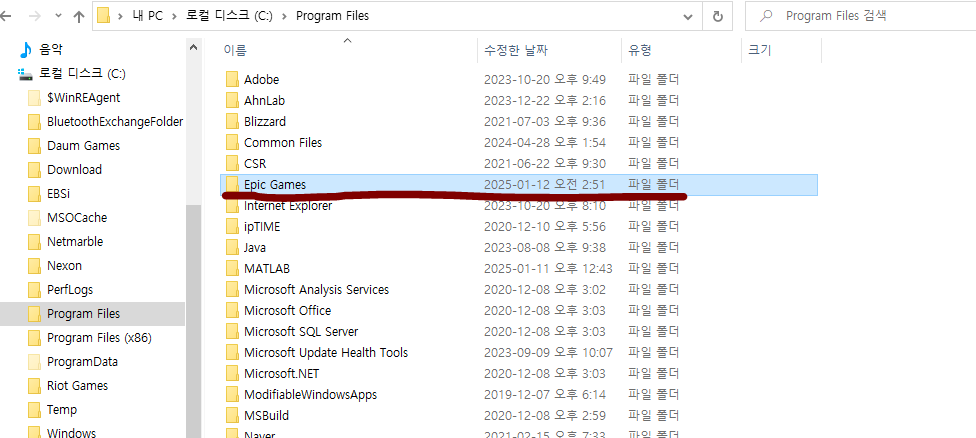The image size is (976, 438).
Task: Select the AhnLab folder icon
Action: pos(232,100)
